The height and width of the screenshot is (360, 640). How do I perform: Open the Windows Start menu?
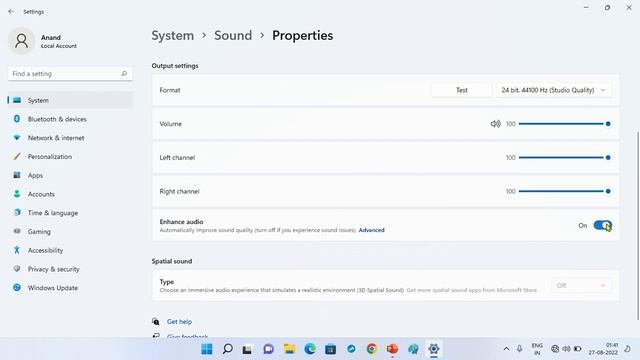pyautogui.click(x=207, y=349)
